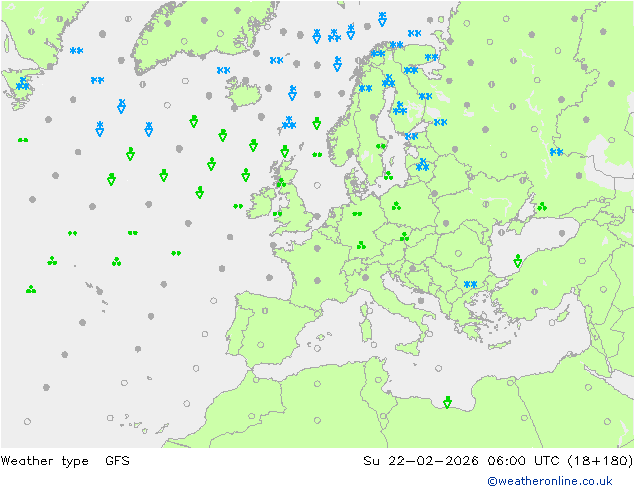Select the "Su 22-02-2026" date text
The height and width of the screenshot is (490, 634).
(x=420, y=460)
